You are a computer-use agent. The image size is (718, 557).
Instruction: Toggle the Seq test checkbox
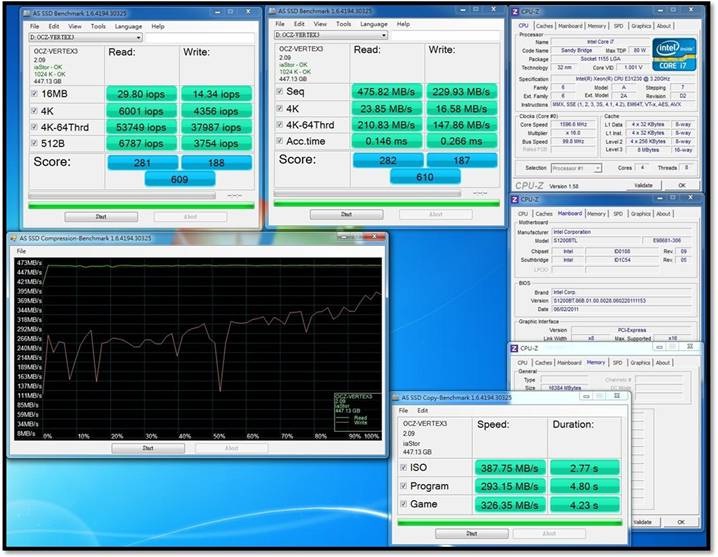[x=280, y=91]
